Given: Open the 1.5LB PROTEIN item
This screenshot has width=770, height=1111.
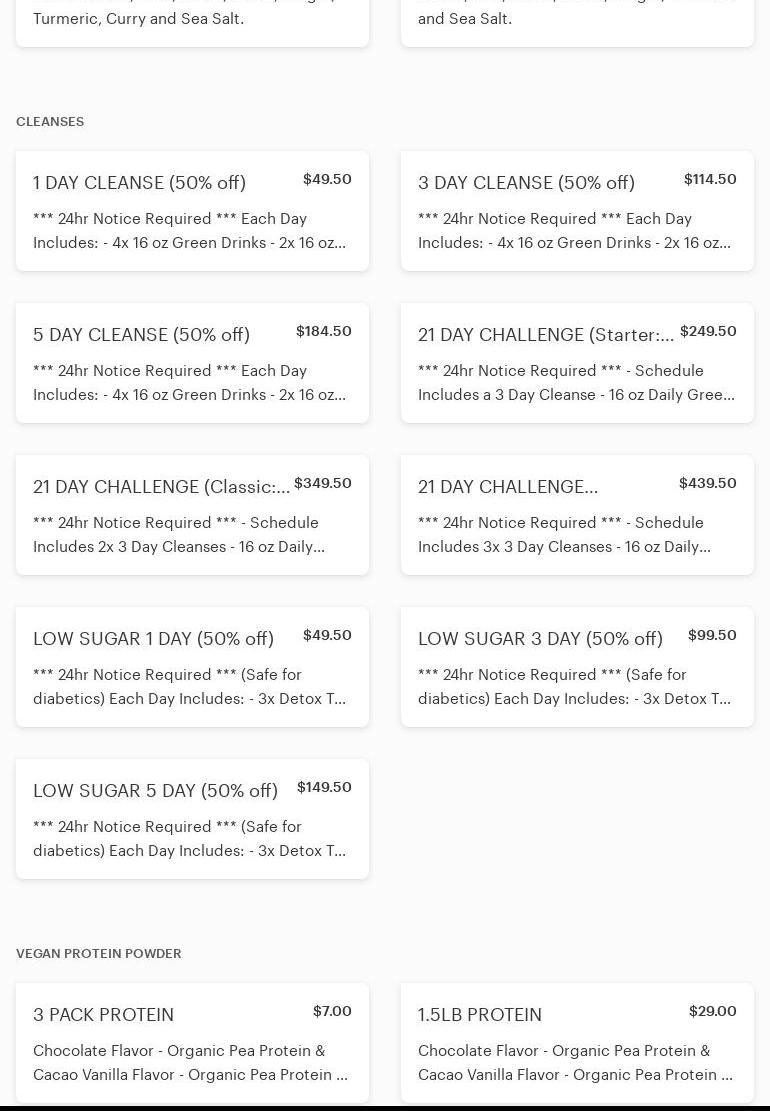Looking at the screenshot, I should (x=577, y=1043).
